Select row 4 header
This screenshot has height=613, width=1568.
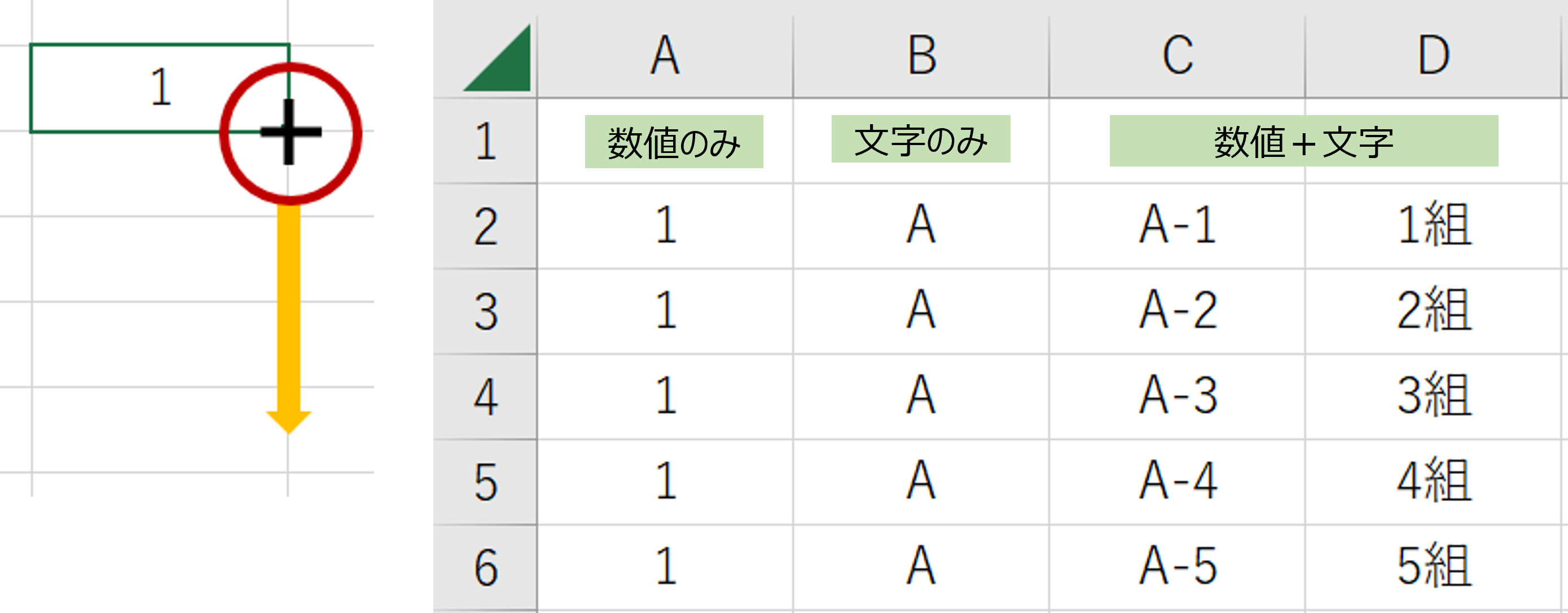[x=485, y=397]
